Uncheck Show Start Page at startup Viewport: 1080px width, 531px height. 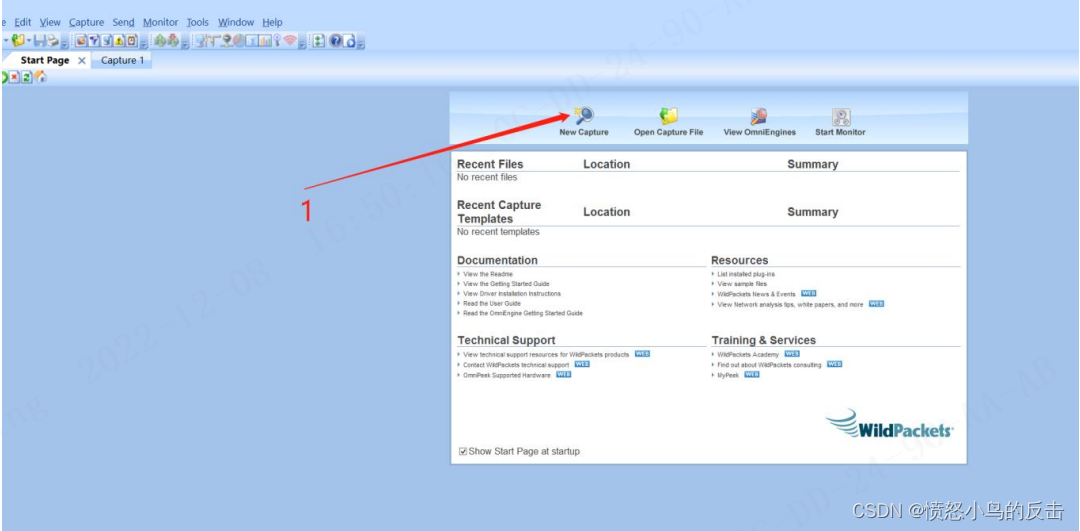tap(463, 452)
